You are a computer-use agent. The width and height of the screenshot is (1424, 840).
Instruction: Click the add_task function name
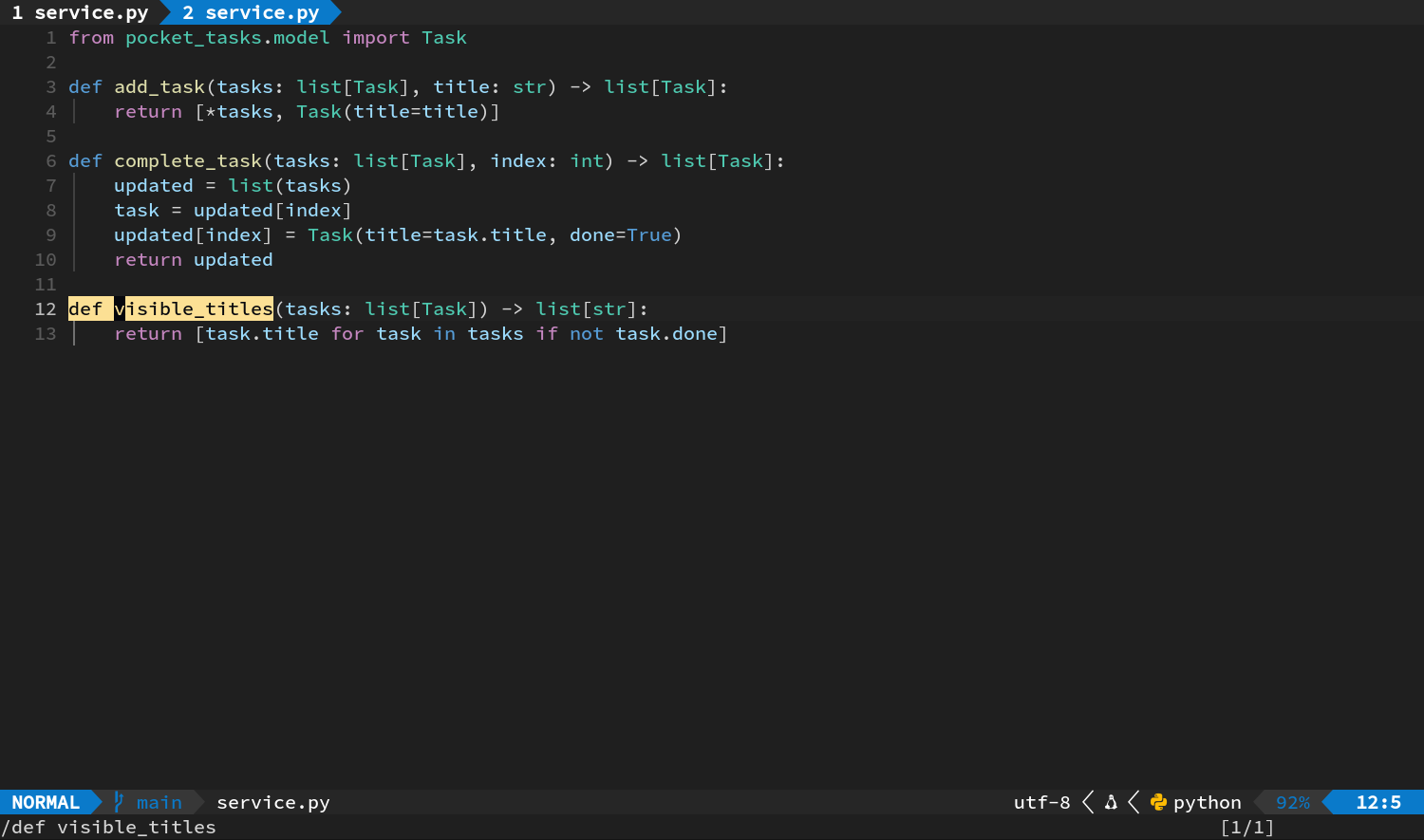coord(159,87)
